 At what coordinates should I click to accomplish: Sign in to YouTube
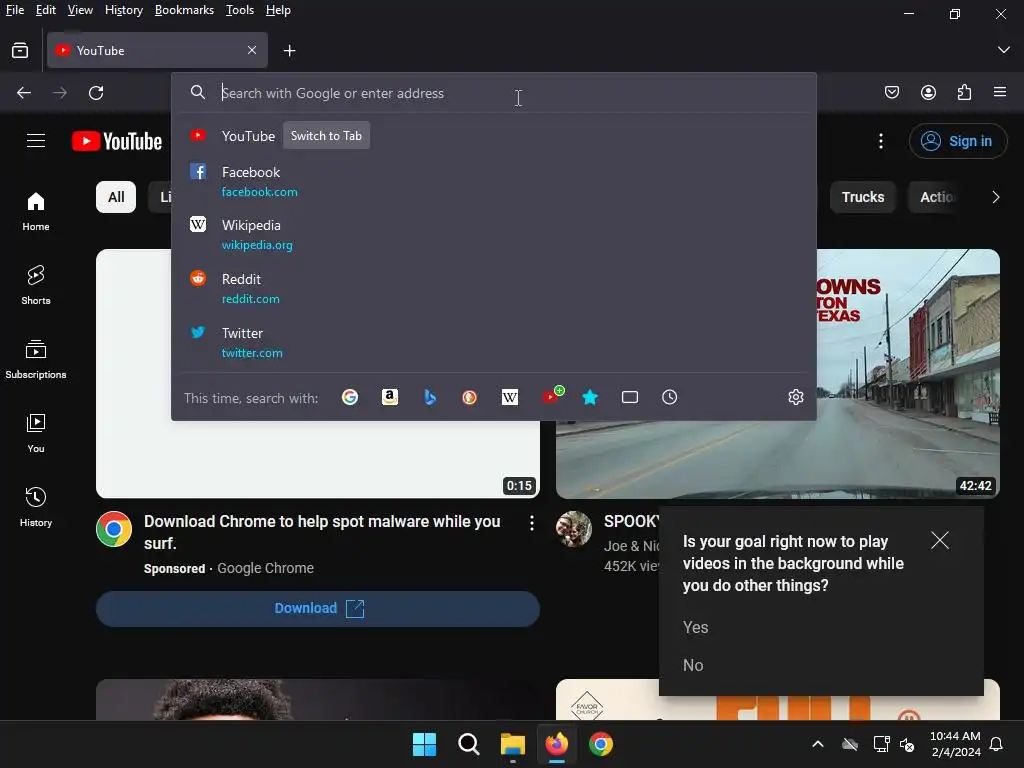point(957,141)
